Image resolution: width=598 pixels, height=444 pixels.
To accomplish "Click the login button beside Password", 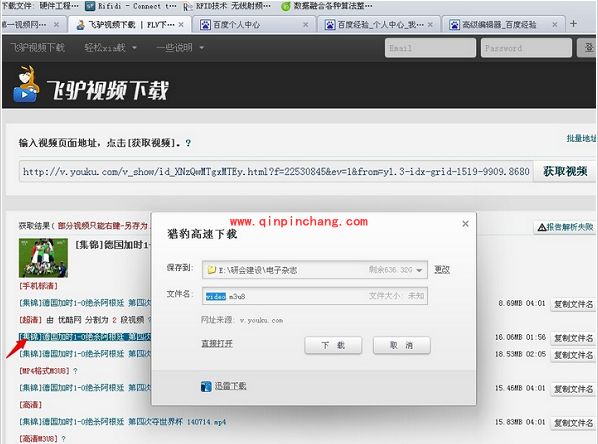I will coord(587,48).
